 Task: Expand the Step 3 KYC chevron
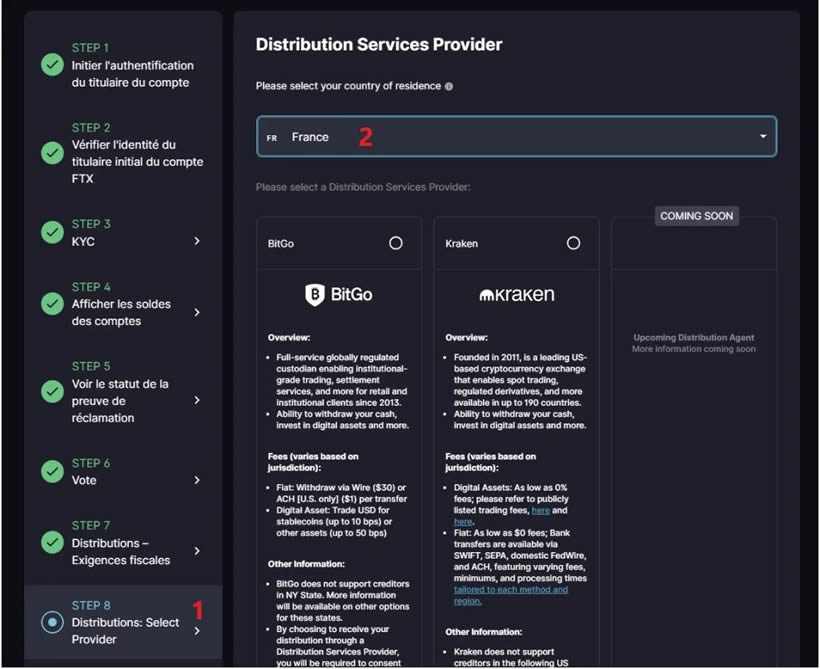coord(196,241)
